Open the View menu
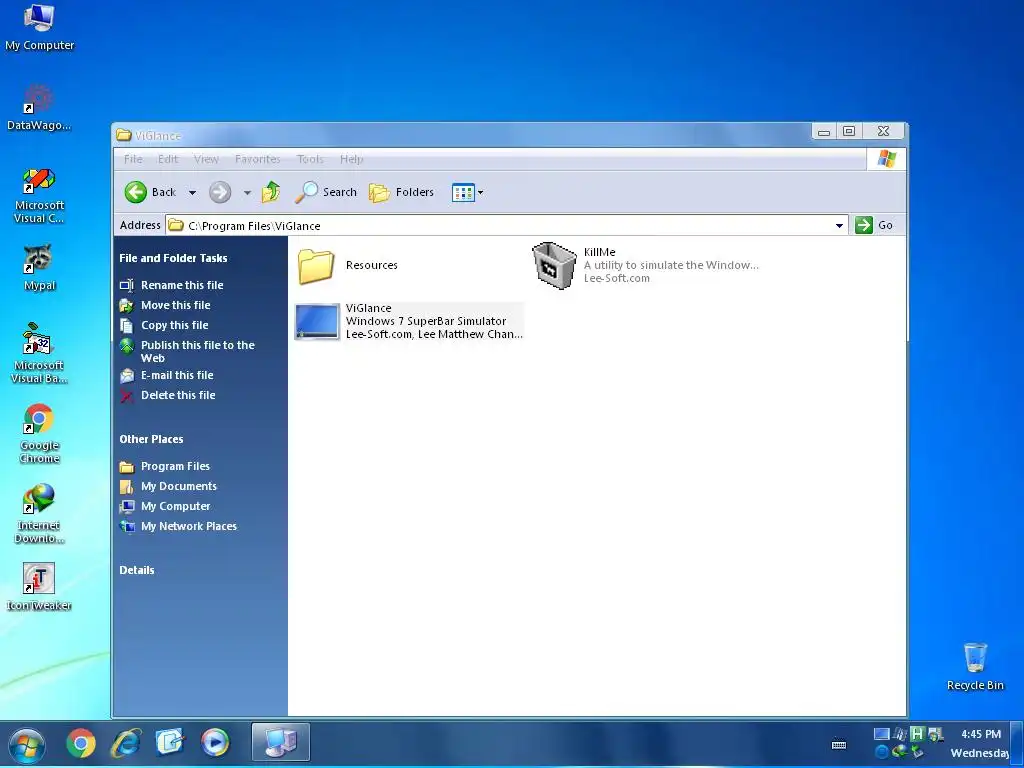 click(x=206, y=159)
